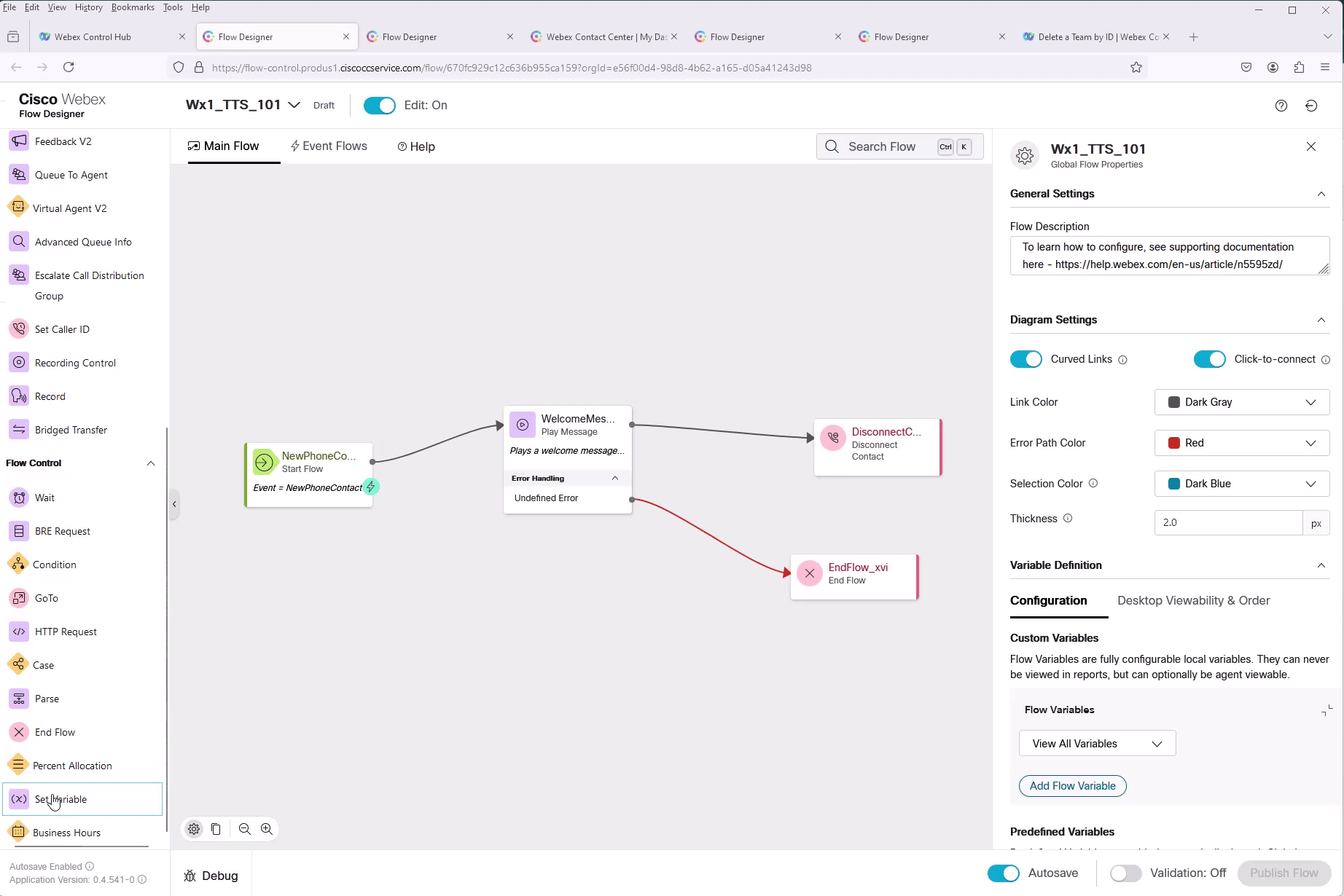This screenshot has width=1344, height=896.
Task: Click the copy clipboard icon in canvas toolbar
Action: click(x=216, y=829)
